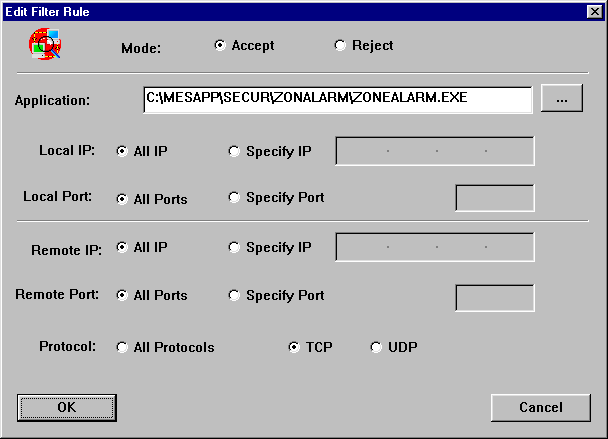Click the Local Port: label
The height and width of the screenshot is (439, 608).
(x=57, y=197)
